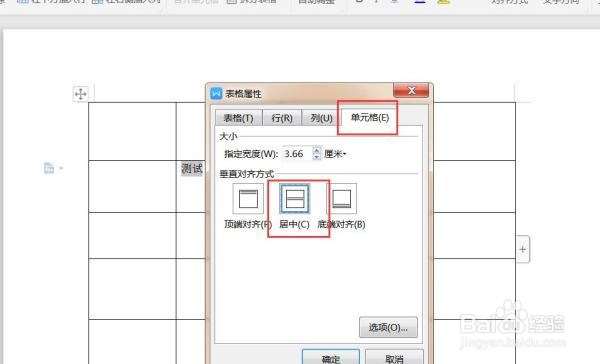
Task: Click the paragraph layout icon in left margin
Action: [49, 168]
